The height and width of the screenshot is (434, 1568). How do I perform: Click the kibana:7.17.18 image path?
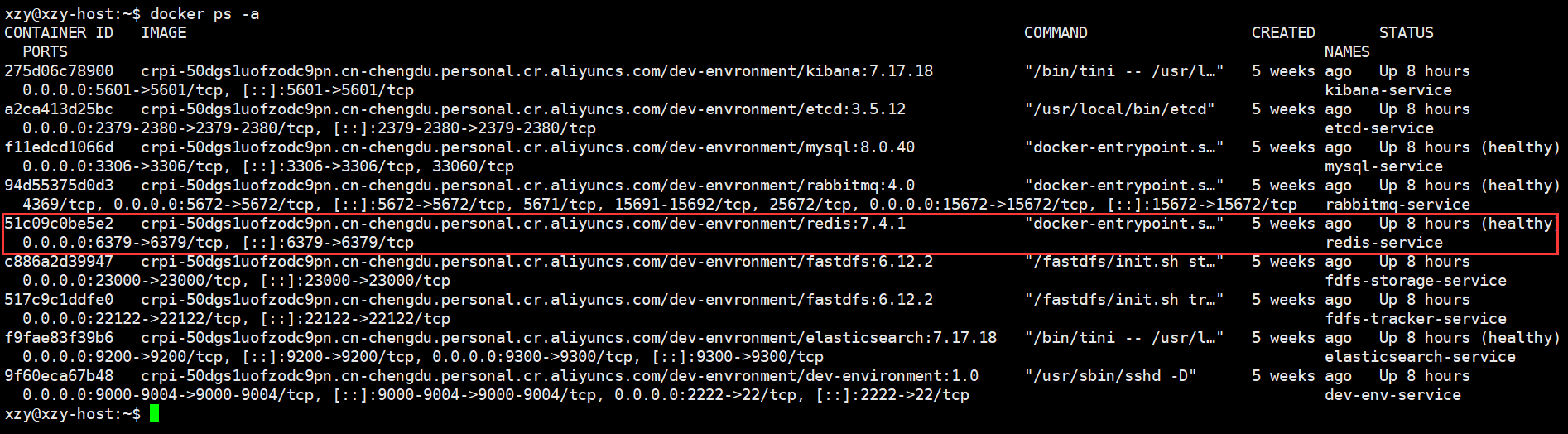tap(536, 71)
